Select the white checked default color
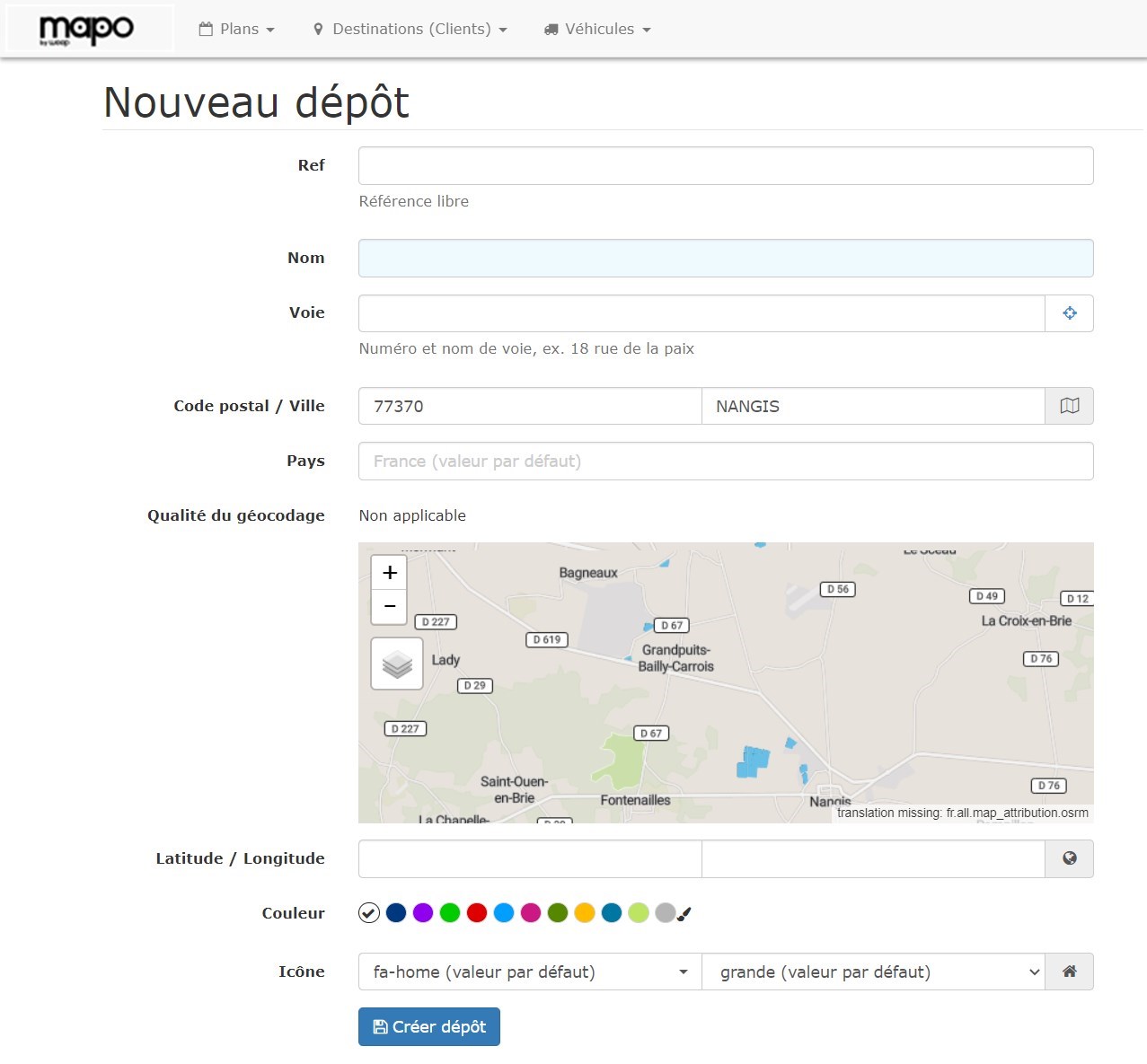 coord(369,913)
